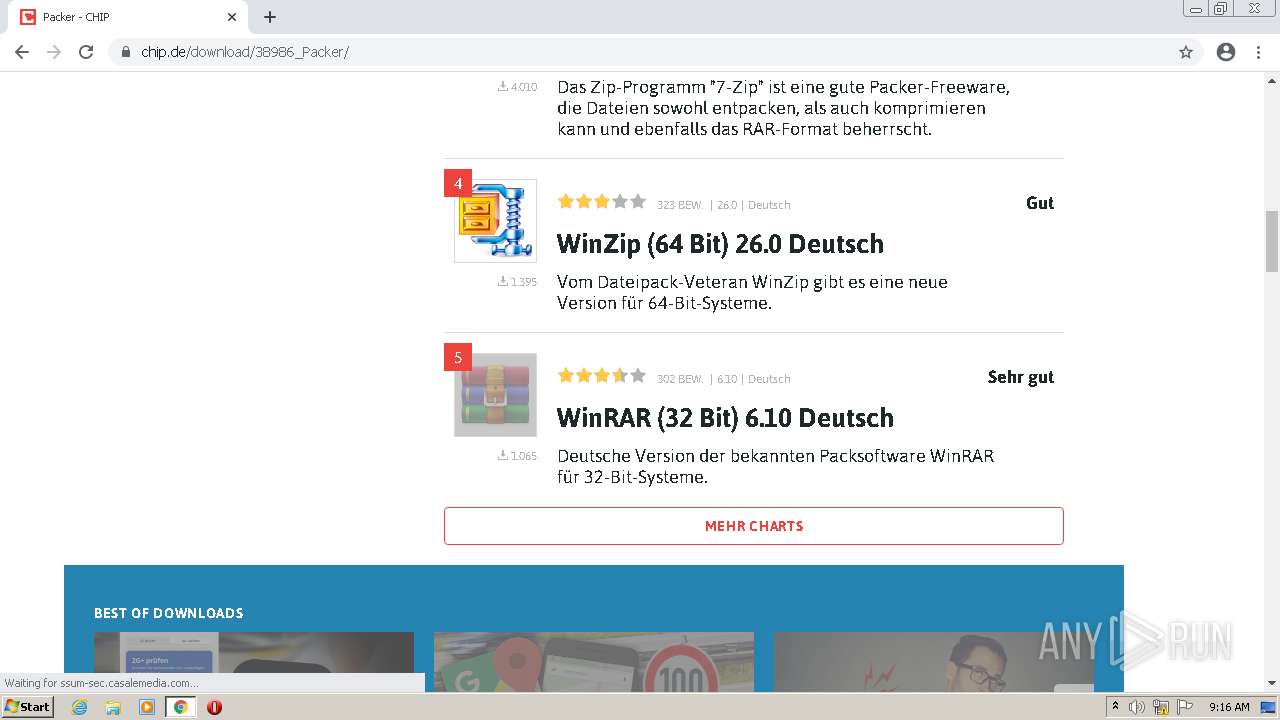Open the Action Center flag icon
The image size is (1280, 720).
point(1185,707)
